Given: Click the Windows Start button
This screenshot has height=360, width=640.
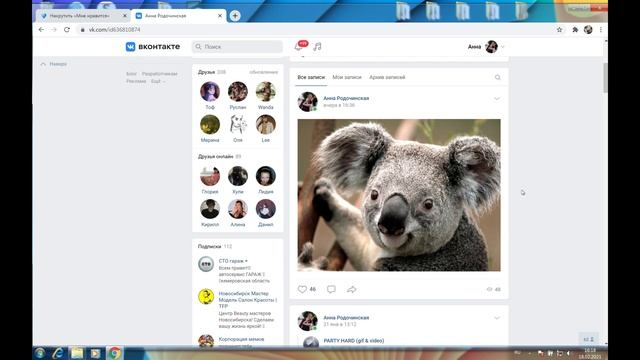Looking at the screenshot, I should (x=40, y=353).
